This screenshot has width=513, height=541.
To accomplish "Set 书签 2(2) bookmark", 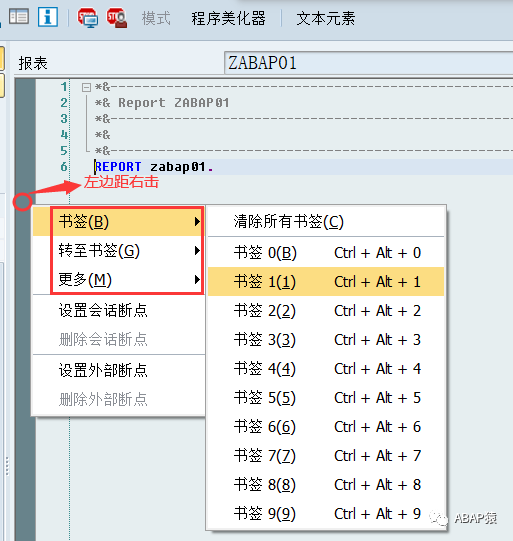I will [326, 311].
